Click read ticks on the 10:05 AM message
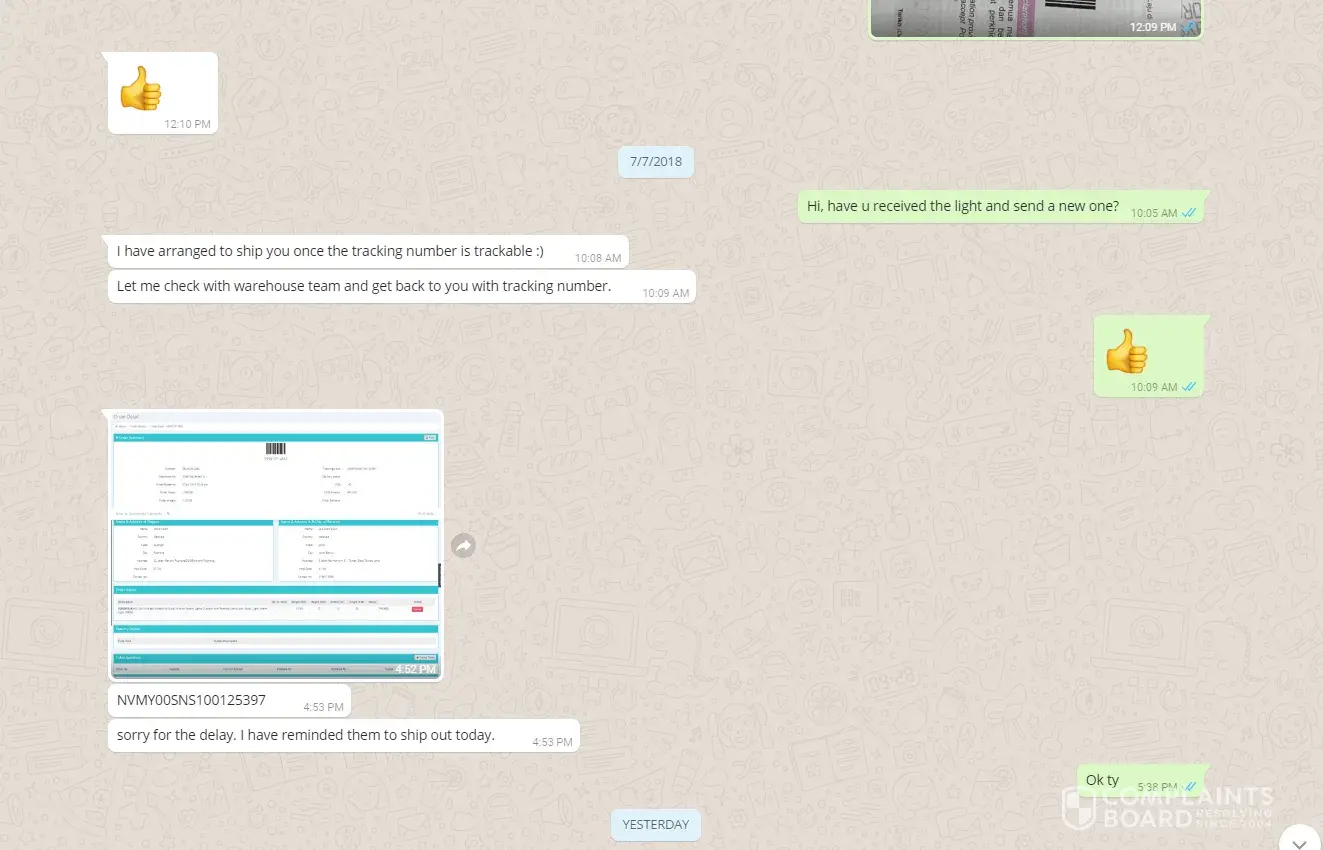The image size is (1323, 850). pos(1189,213)
